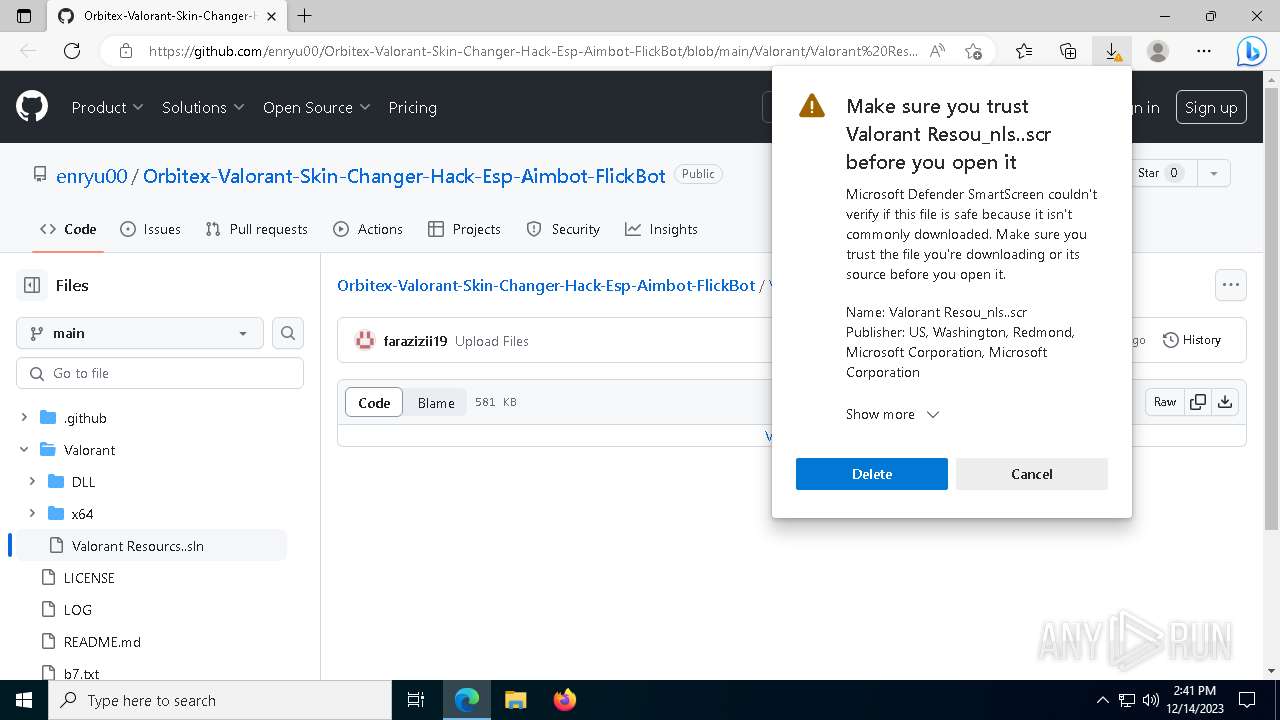Click the Sign up button
Image resolution: width=1280 pixels, height=720 pixels.
pyautogui.click(x=1211, y=107)
